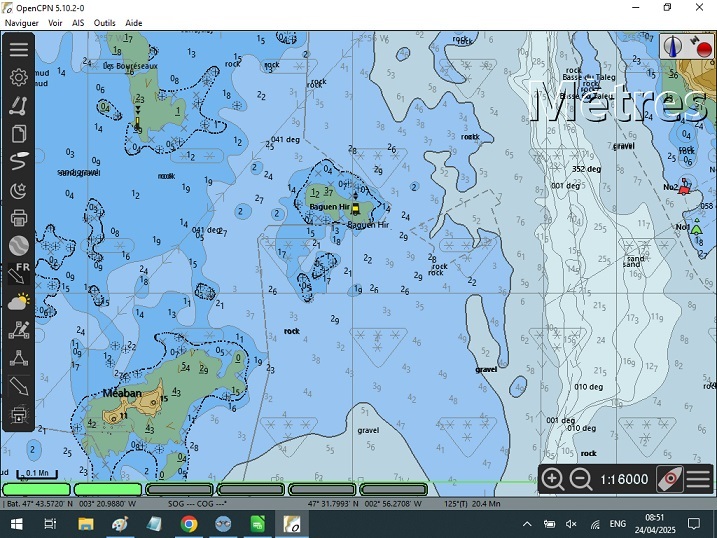Click the red No2 buoy
Image resolution: width=717 pixels, height=538 pixels.
click(684, 188)
